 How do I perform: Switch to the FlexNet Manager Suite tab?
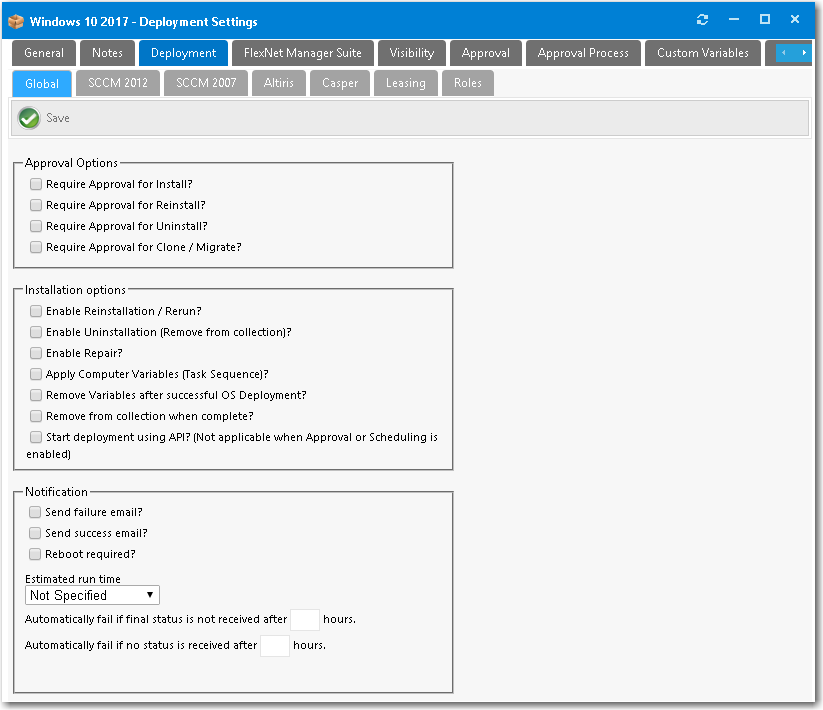(x=303, y=53)
